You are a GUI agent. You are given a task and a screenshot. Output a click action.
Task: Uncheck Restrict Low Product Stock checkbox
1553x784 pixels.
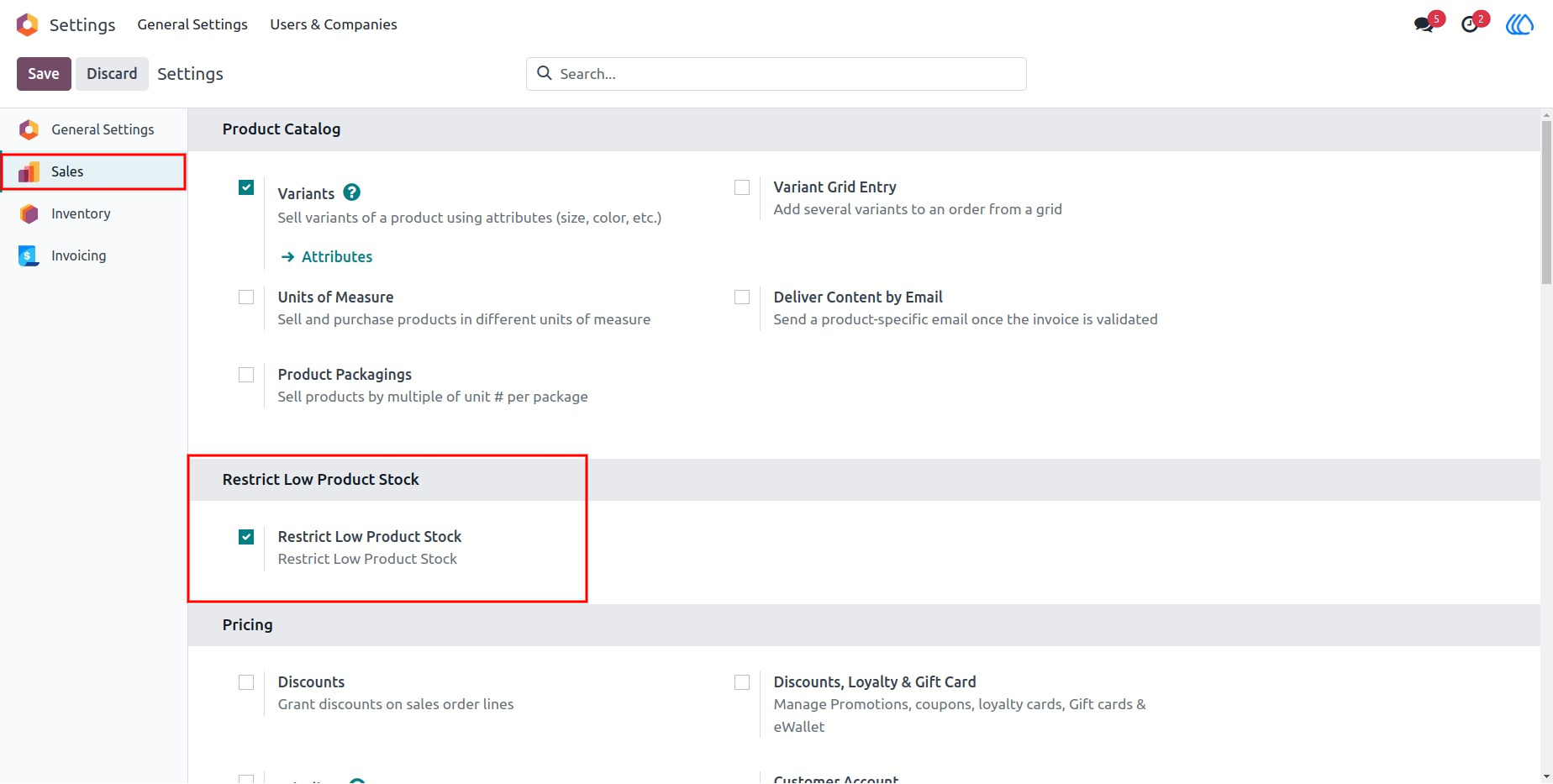click(x=246, y=537)
